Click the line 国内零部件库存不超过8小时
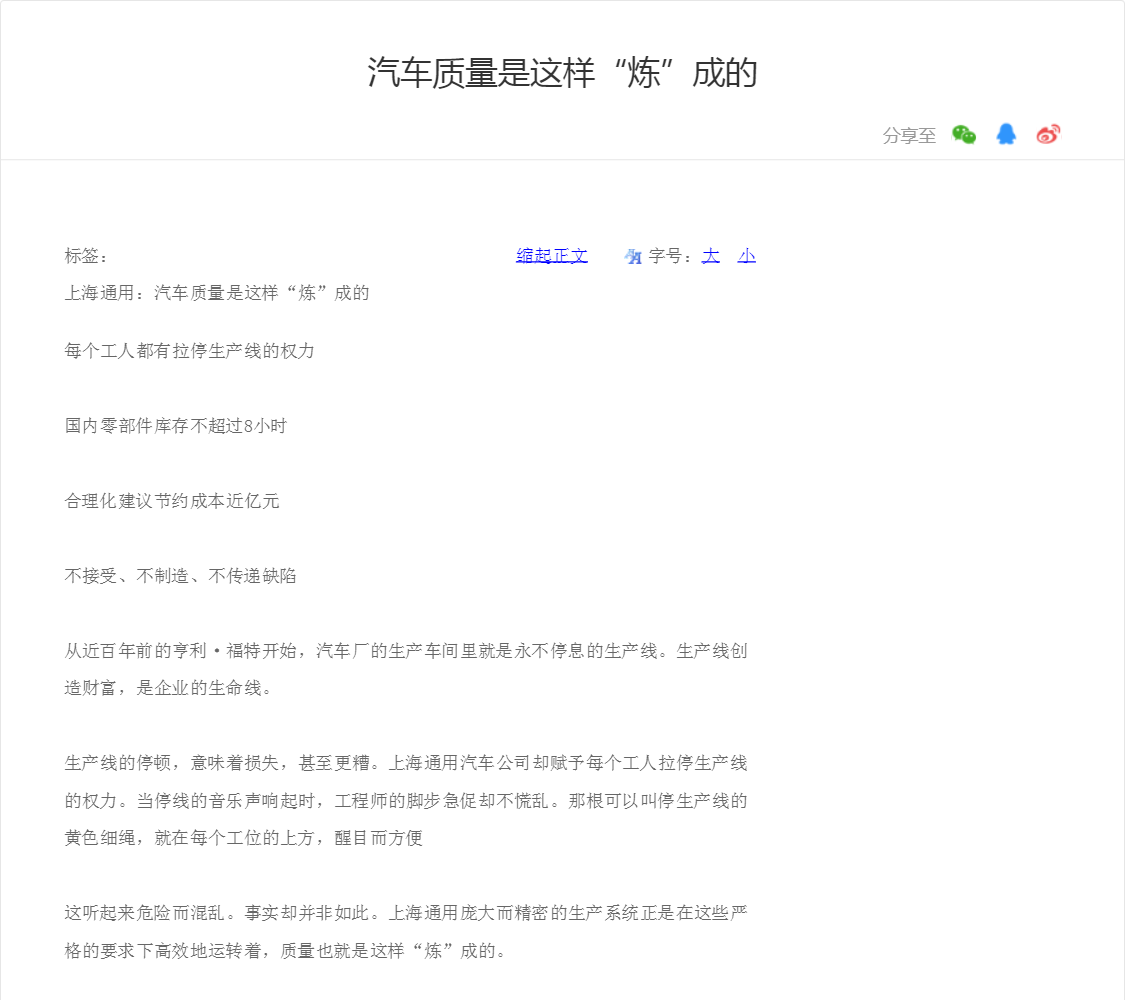The image size is (1125, 1000). 176,426
